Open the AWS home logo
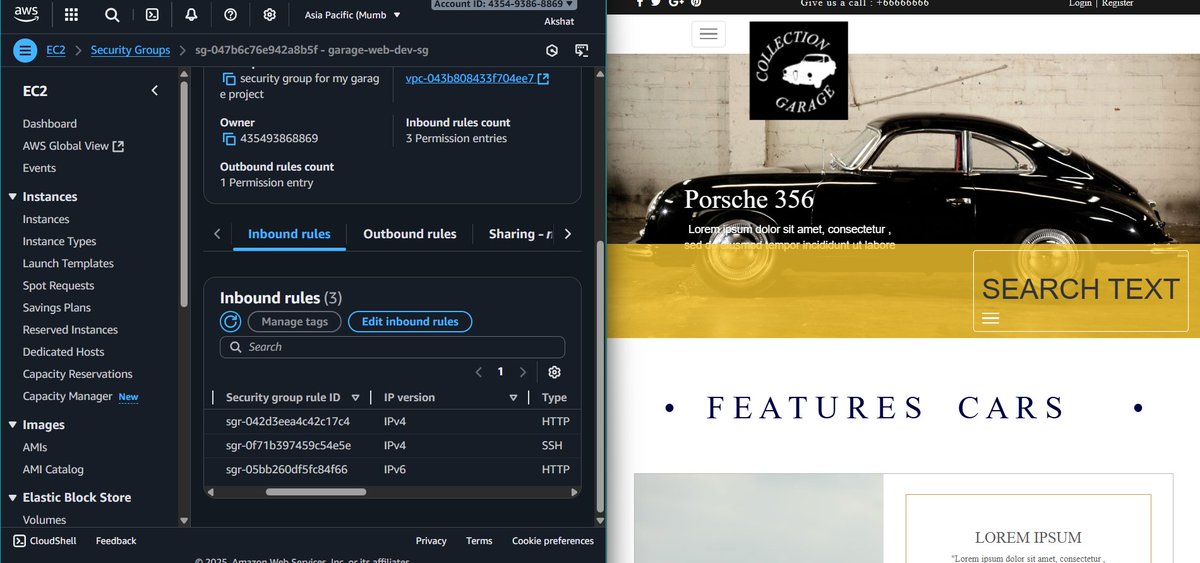 coord(26,14)
